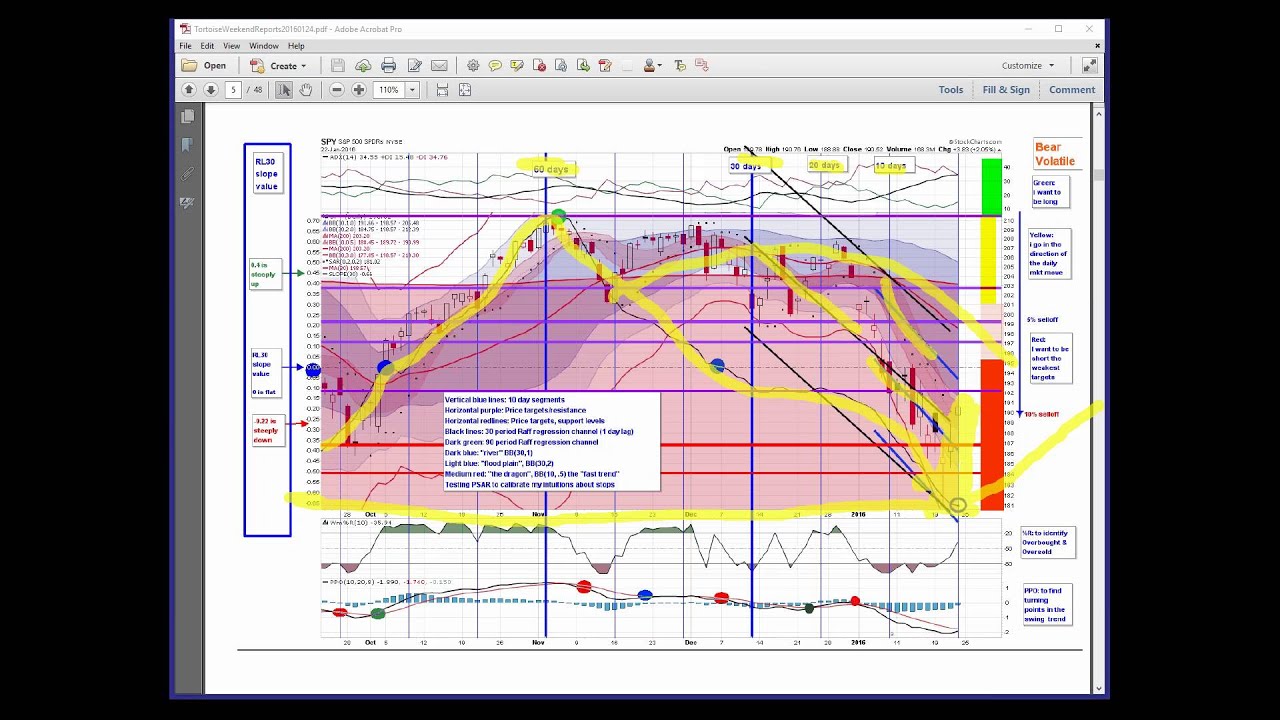Image resolution: width=1280 pixels, height=720 pixels.
Task: Open Preferences via the gear icon
Action: click(473, 66)
